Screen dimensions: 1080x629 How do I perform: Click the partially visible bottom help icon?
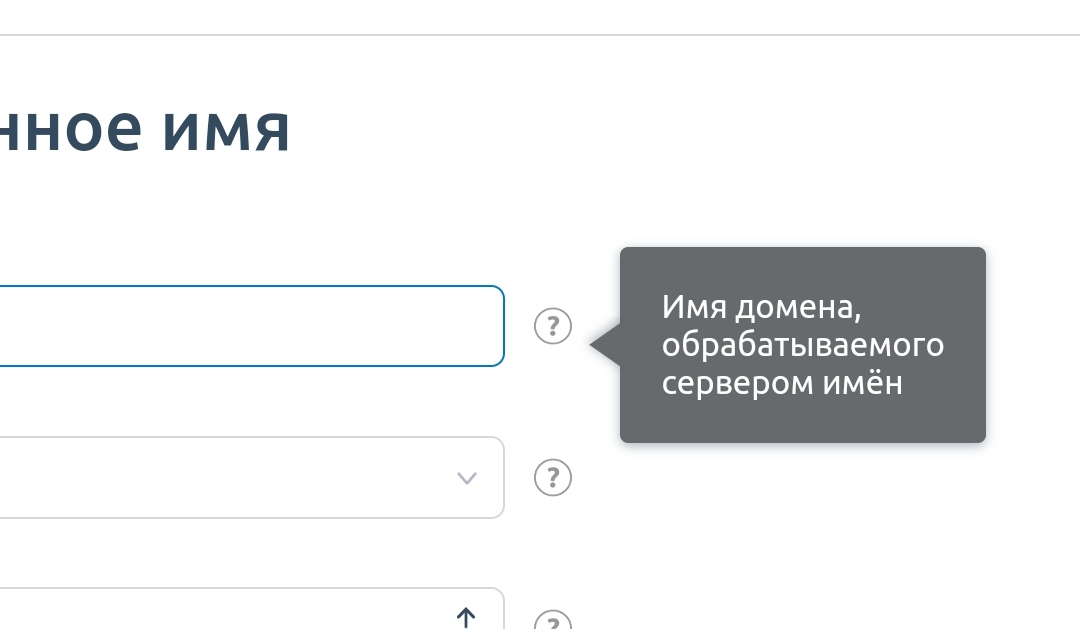click(552, 620)
